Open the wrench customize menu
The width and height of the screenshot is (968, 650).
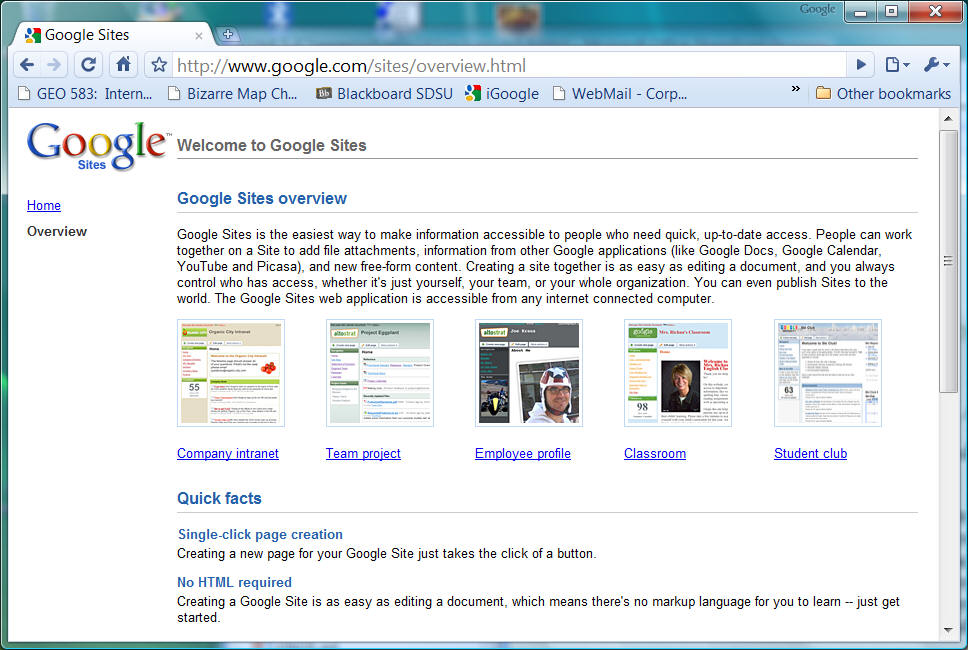937,64
